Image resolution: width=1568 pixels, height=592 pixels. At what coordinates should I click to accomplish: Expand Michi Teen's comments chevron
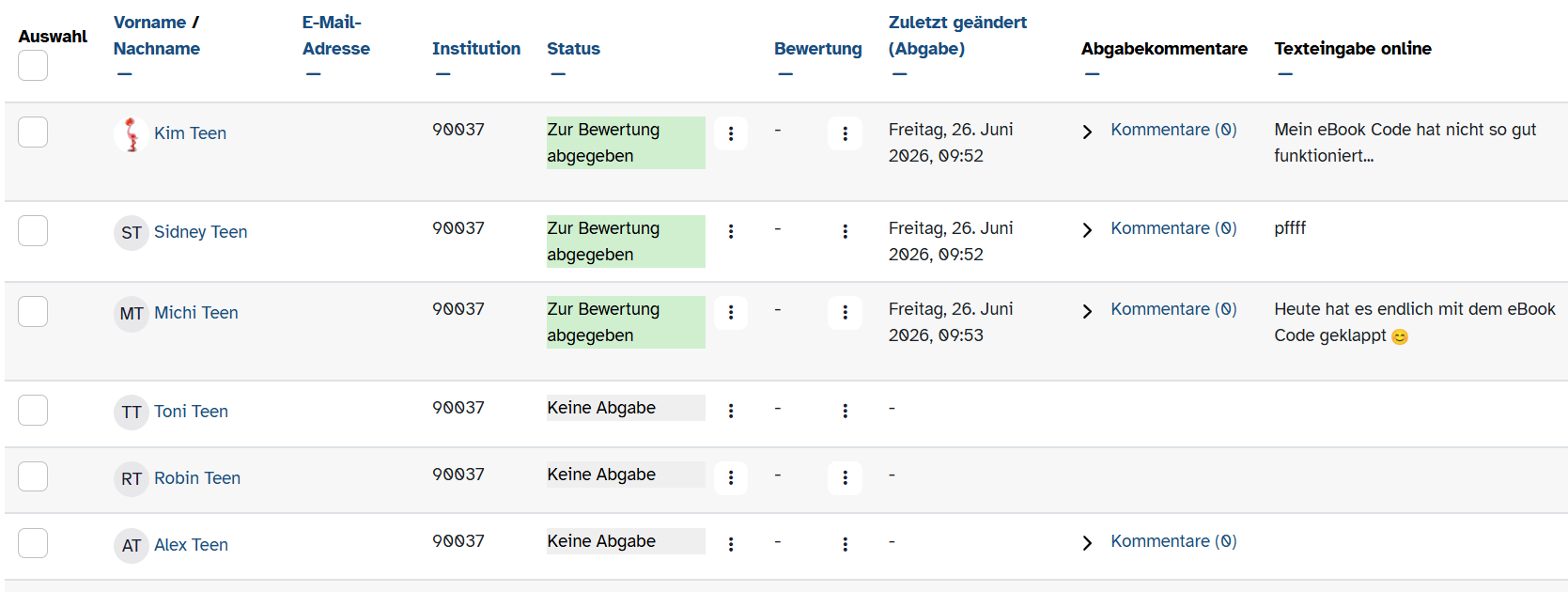[x=1087, y=311]
